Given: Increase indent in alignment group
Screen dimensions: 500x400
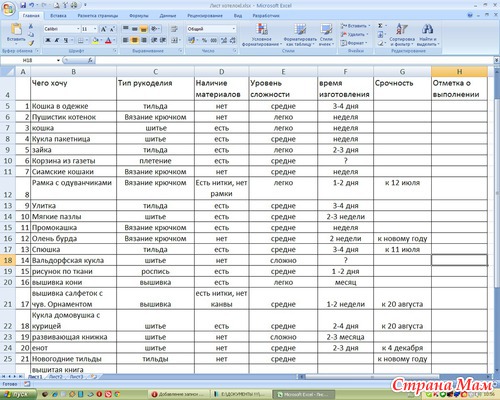Looking at the screenshot, I should tap(163, 40).
